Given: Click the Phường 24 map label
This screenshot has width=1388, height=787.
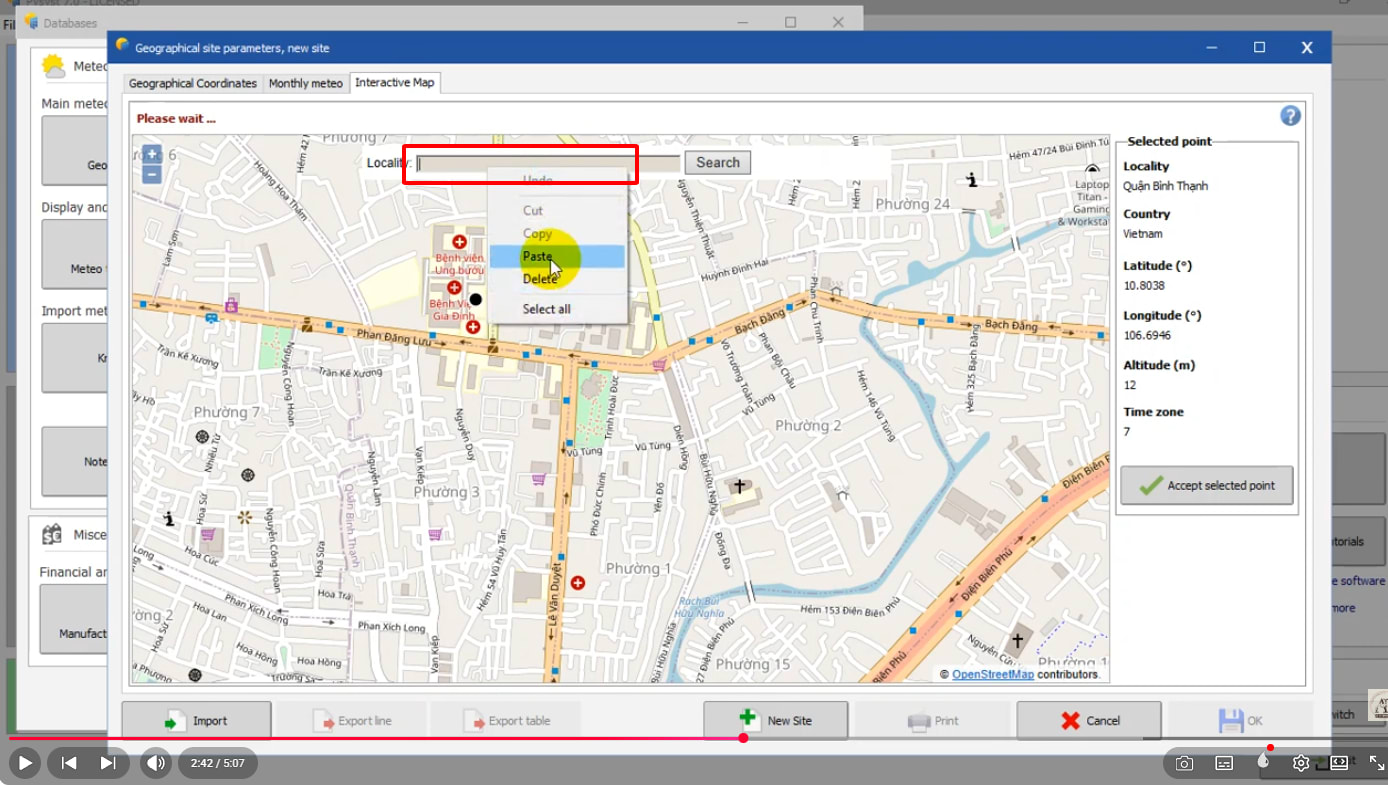Looking at the screenshot, I should pos(913,204).
